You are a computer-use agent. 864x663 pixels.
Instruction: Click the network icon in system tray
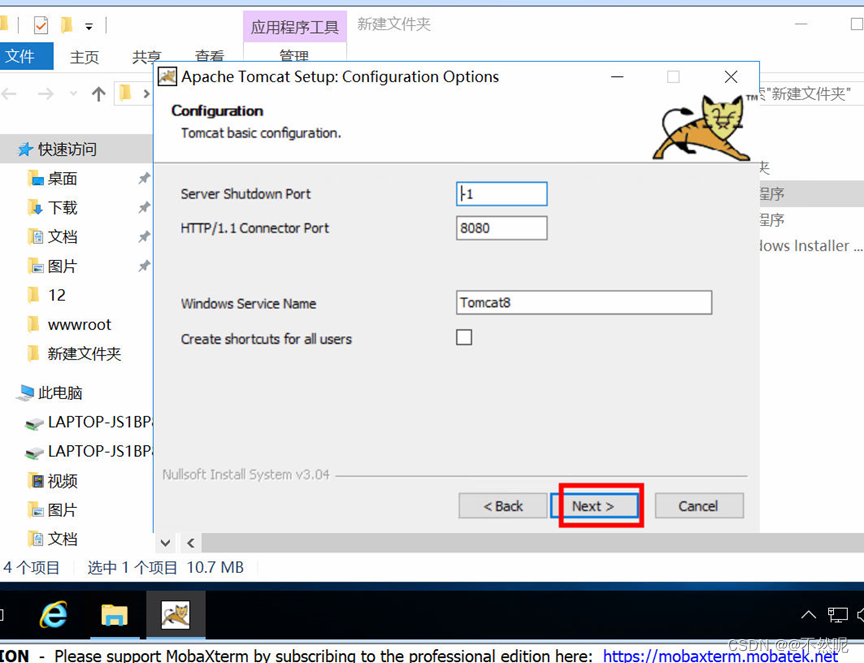(838, 615)
